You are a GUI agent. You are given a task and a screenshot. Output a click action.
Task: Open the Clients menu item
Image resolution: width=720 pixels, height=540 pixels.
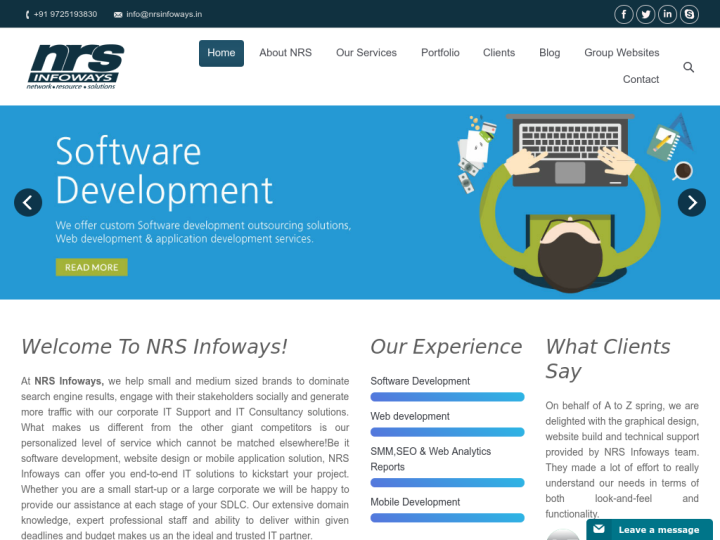click(x=499, y=53)
